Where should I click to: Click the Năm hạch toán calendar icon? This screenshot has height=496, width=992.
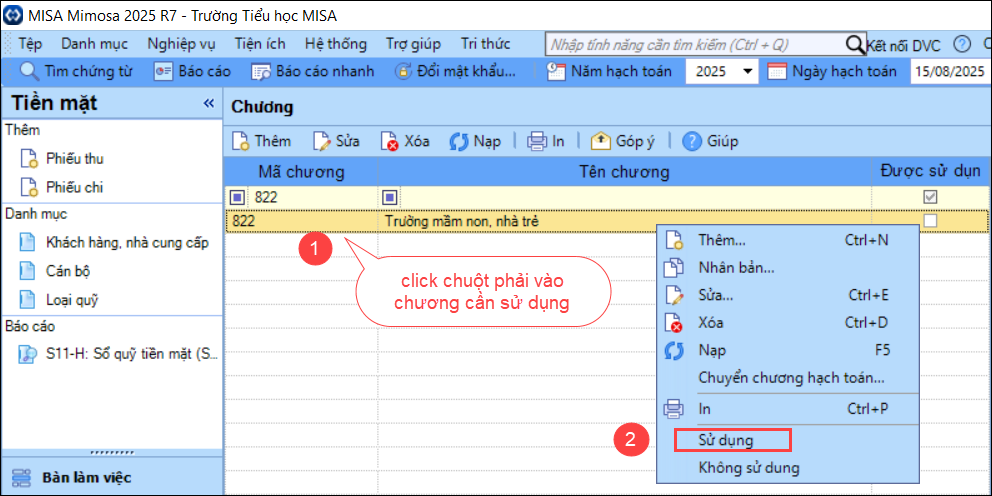[556, 71]
